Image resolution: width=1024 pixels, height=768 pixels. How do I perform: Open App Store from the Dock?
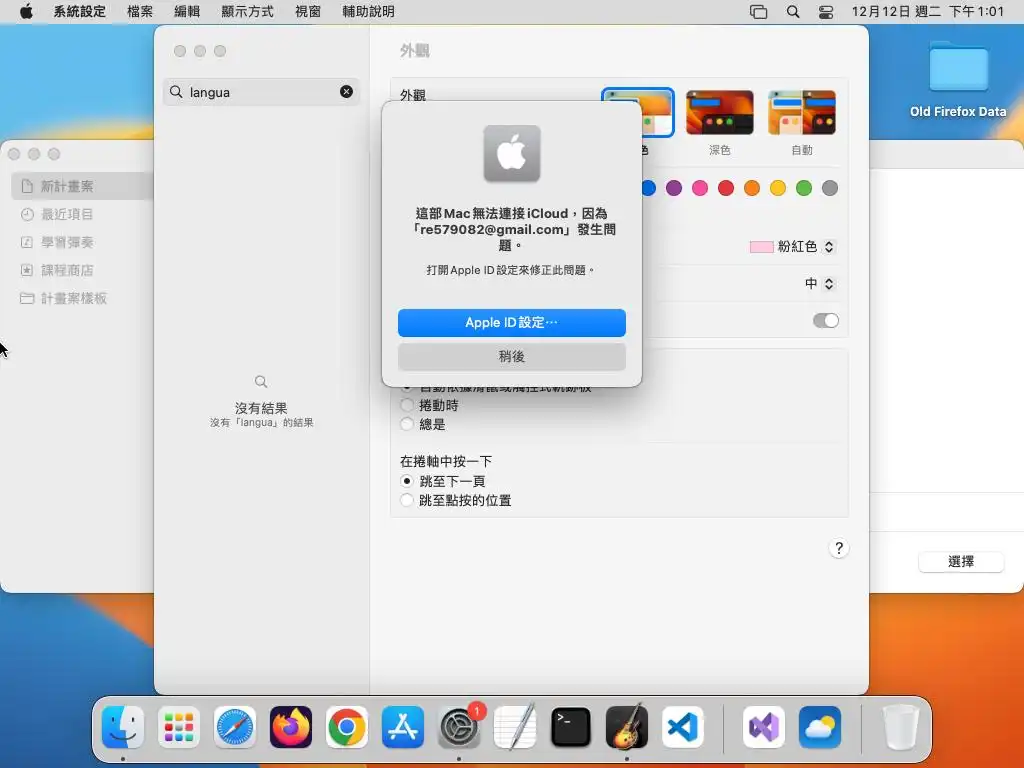click(x=403, y=727)
